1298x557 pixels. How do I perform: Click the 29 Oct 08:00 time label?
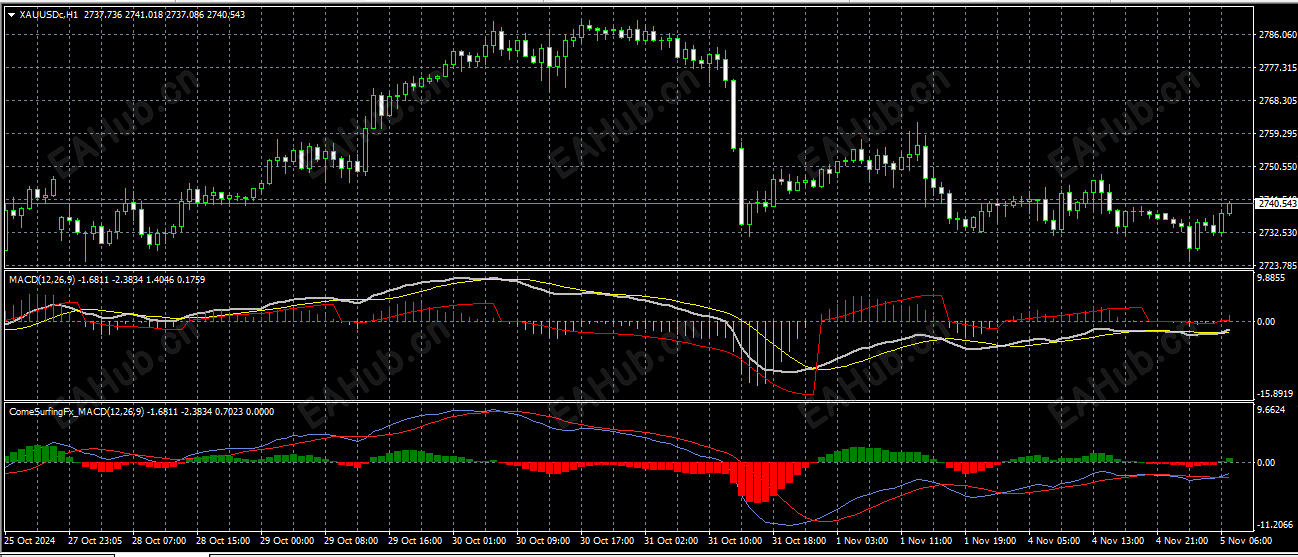pyautogui.click(x=349, y=540)
